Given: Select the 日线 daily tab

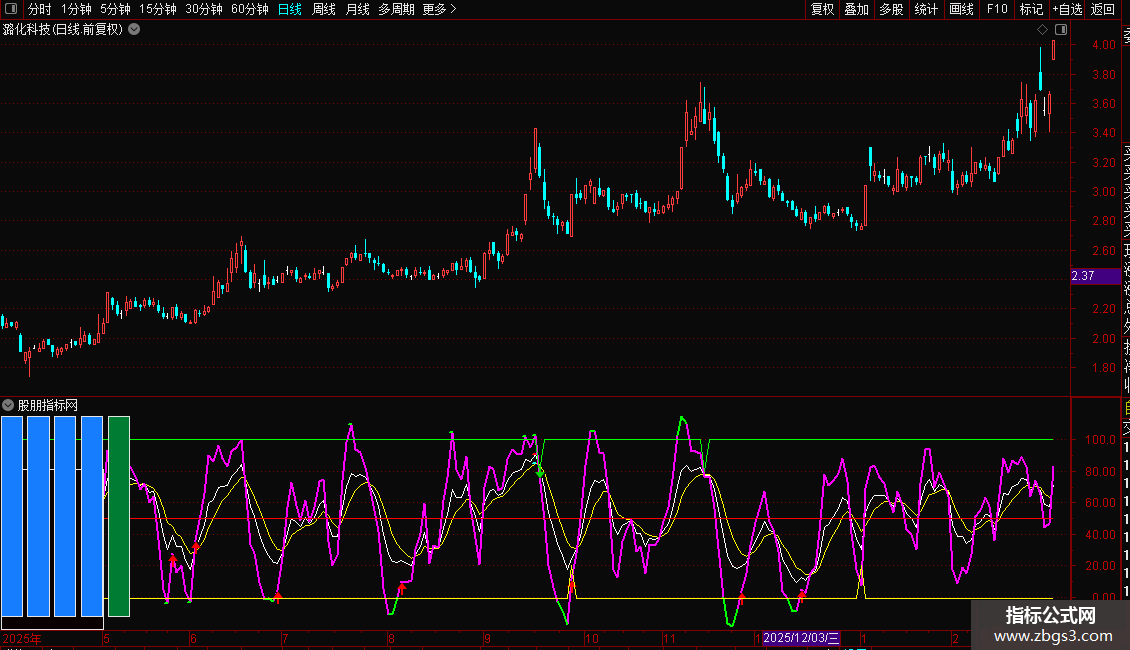Looking at the screenshot, I should point(290,9).
